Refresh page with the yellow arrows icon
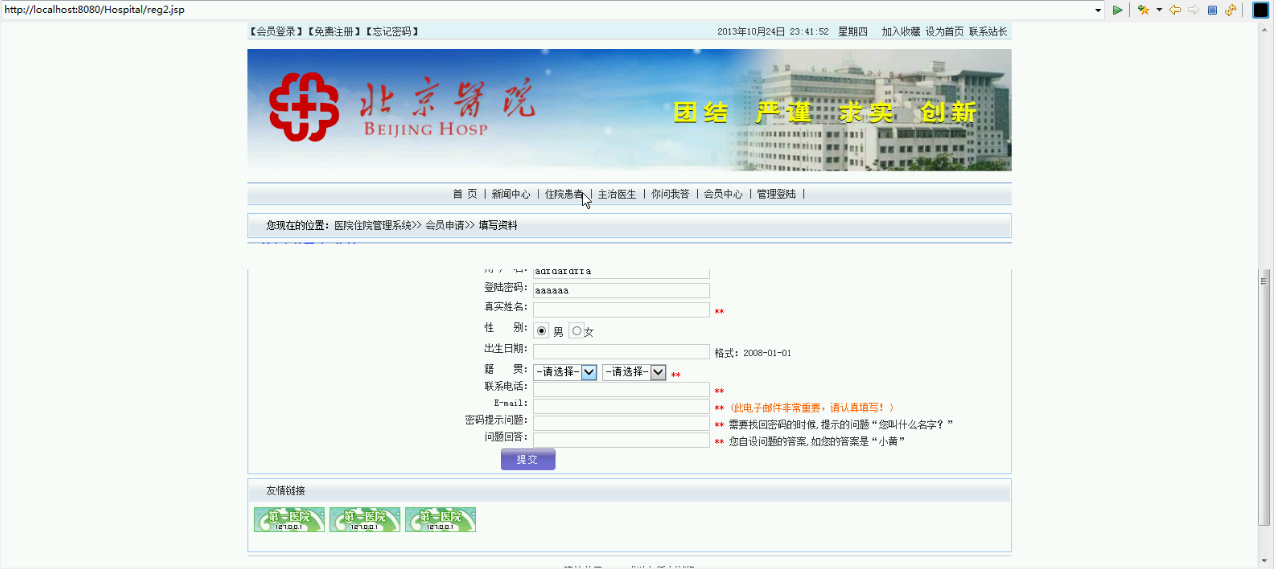 point(1231,10)
